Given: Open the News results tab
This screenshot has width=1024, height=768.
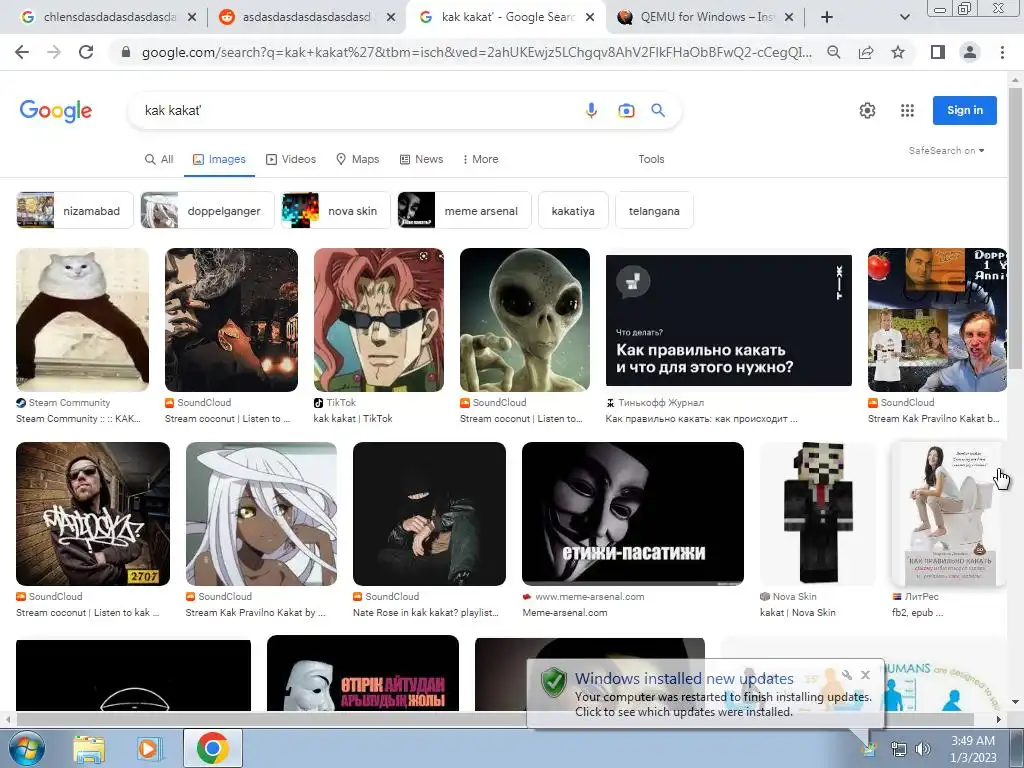Looking at the screenshot, I should point(421,159).
